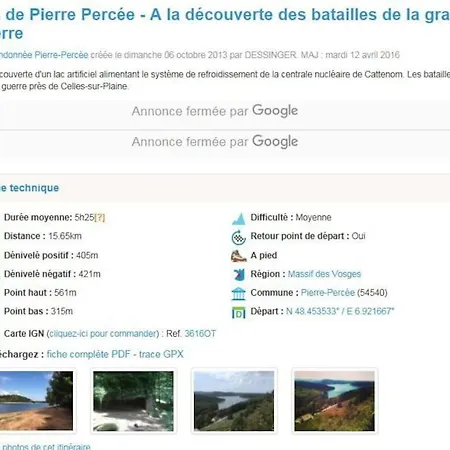Screen dimensions: 450x450
Task: Click 'Point bas : 315m' text
Action: 38,311
